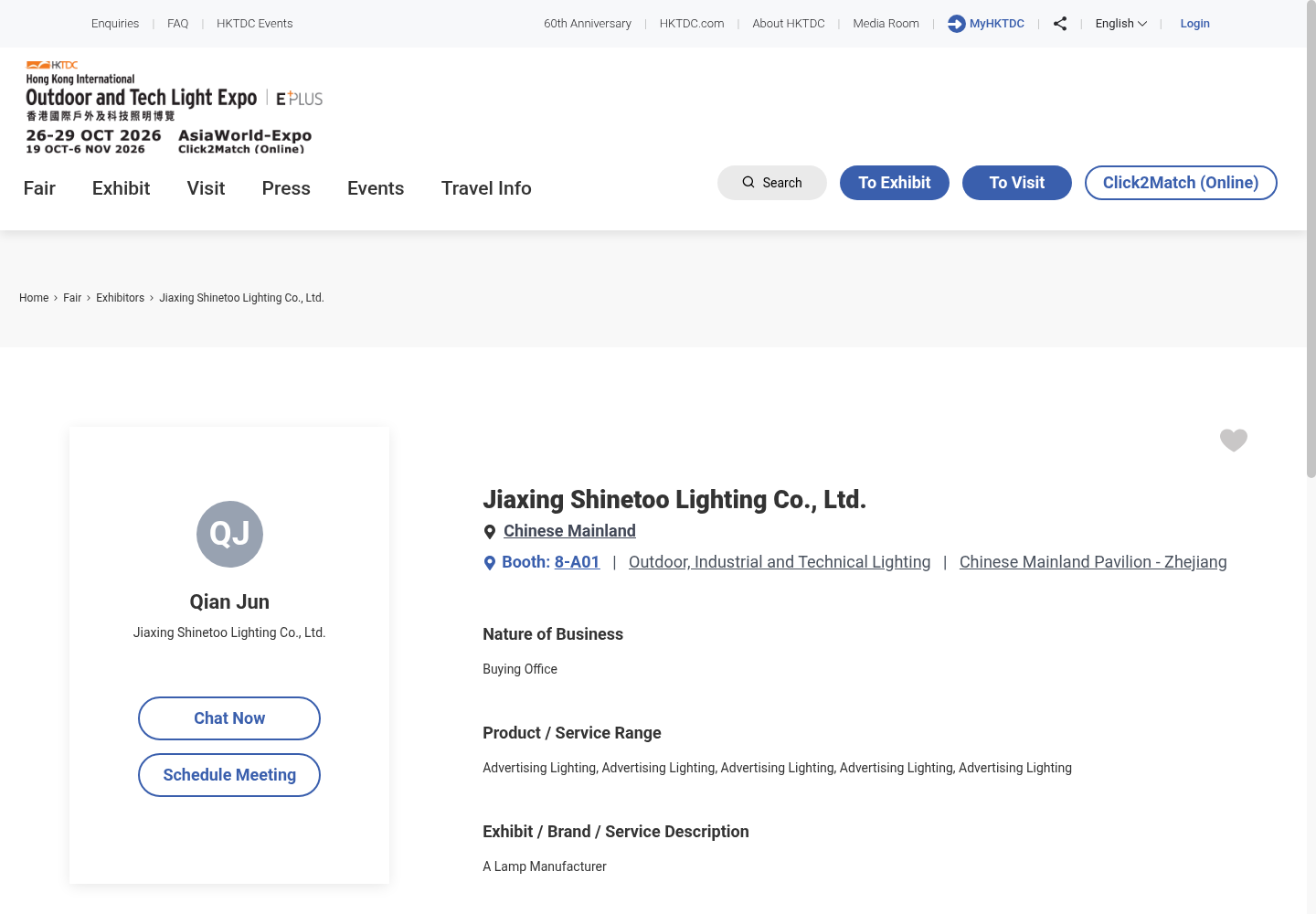The width and height of the screenshot is (1316, 914).
Task: Click the Login link
Action: (1195, 24)
